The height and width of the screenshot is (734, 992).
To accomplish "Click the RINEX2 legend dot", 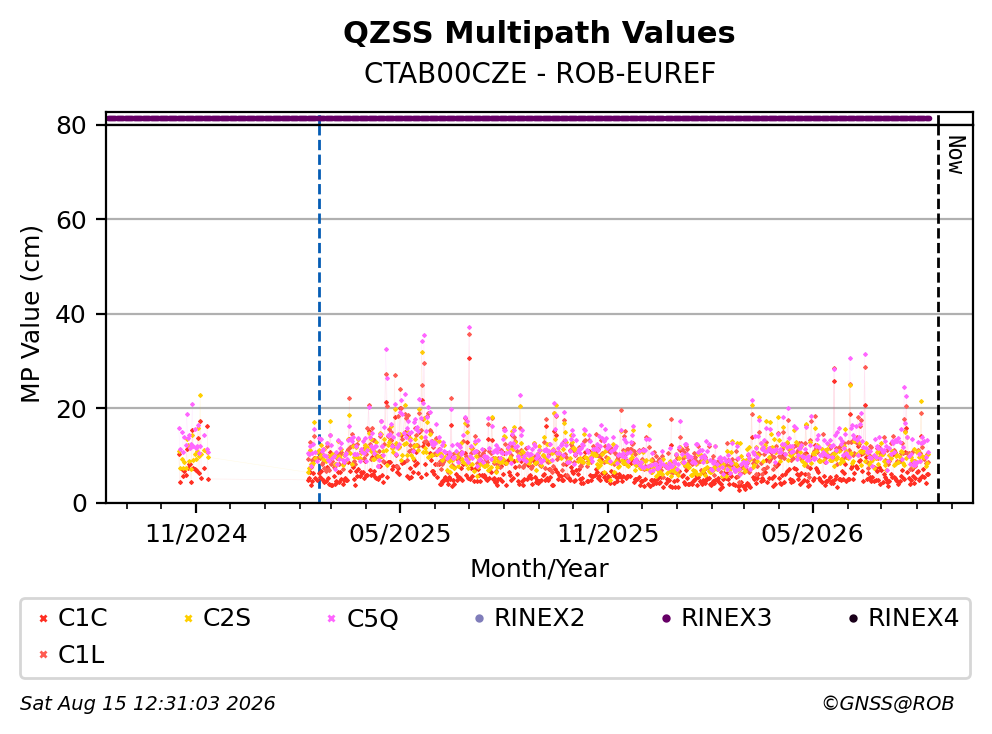I will (479, 618).
